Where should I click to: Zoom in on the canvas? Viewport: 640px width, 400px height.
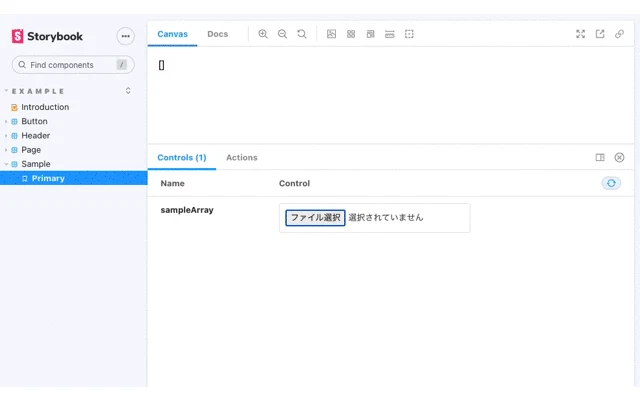263,34
